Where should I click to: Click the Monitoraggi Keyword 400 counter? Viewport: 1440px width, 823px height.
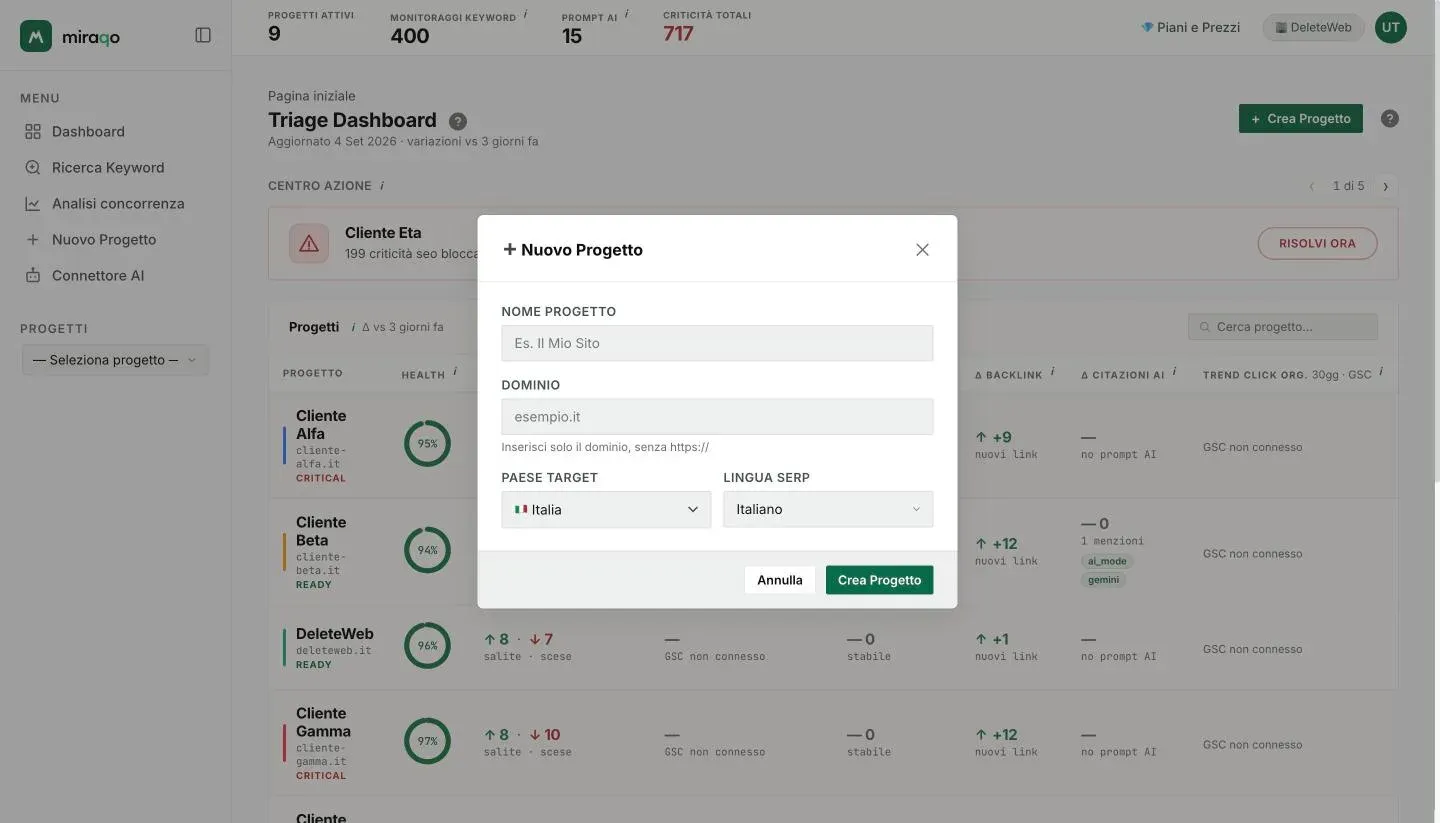410,36
